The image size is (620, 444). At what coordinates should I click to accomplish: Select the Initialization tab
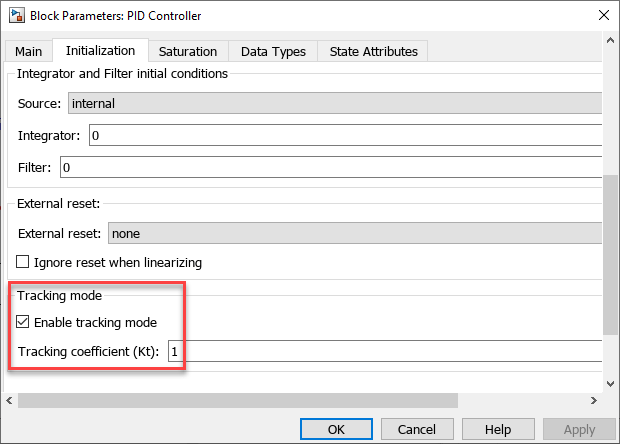[x=100, y=51]
